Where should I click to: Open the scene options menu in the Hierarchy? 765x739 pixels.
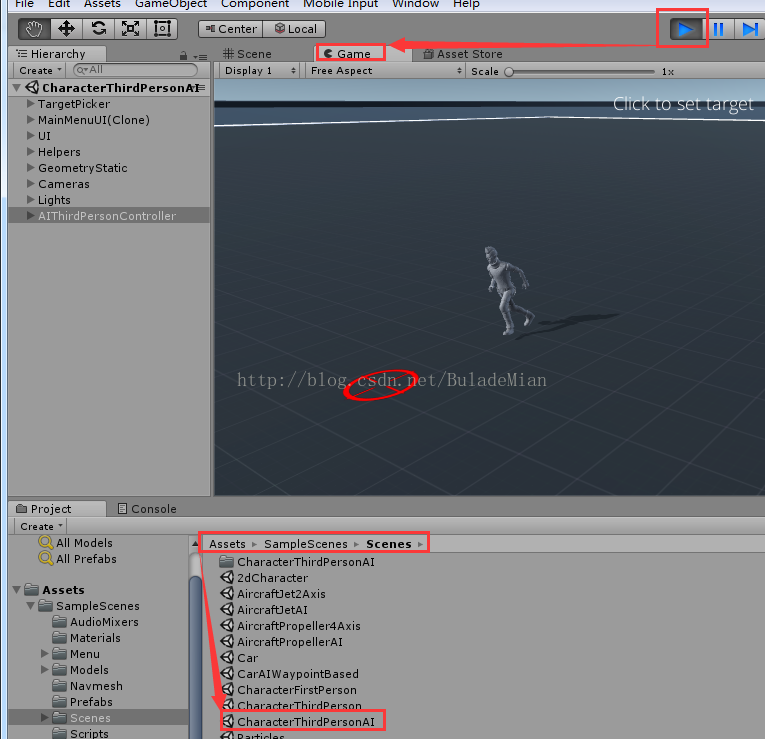point(201,88)
